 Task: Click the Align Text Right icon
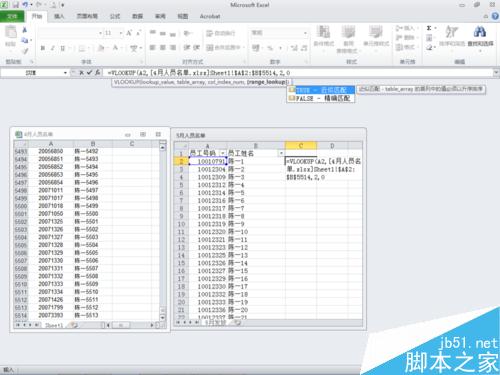point(173,48)
